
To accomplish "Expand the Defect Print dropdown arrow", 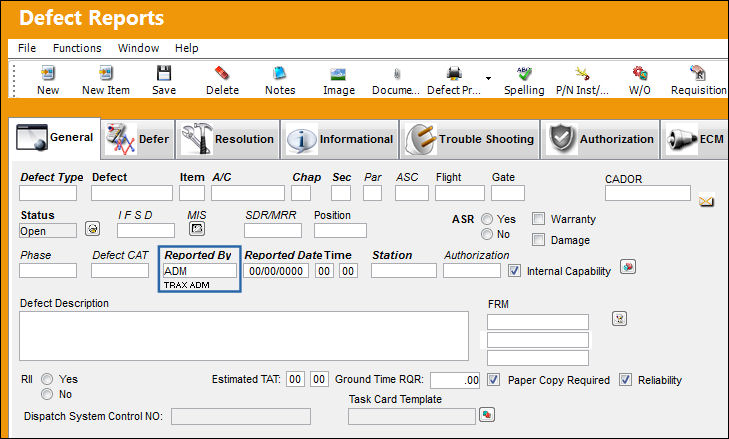I will point(488,78).
